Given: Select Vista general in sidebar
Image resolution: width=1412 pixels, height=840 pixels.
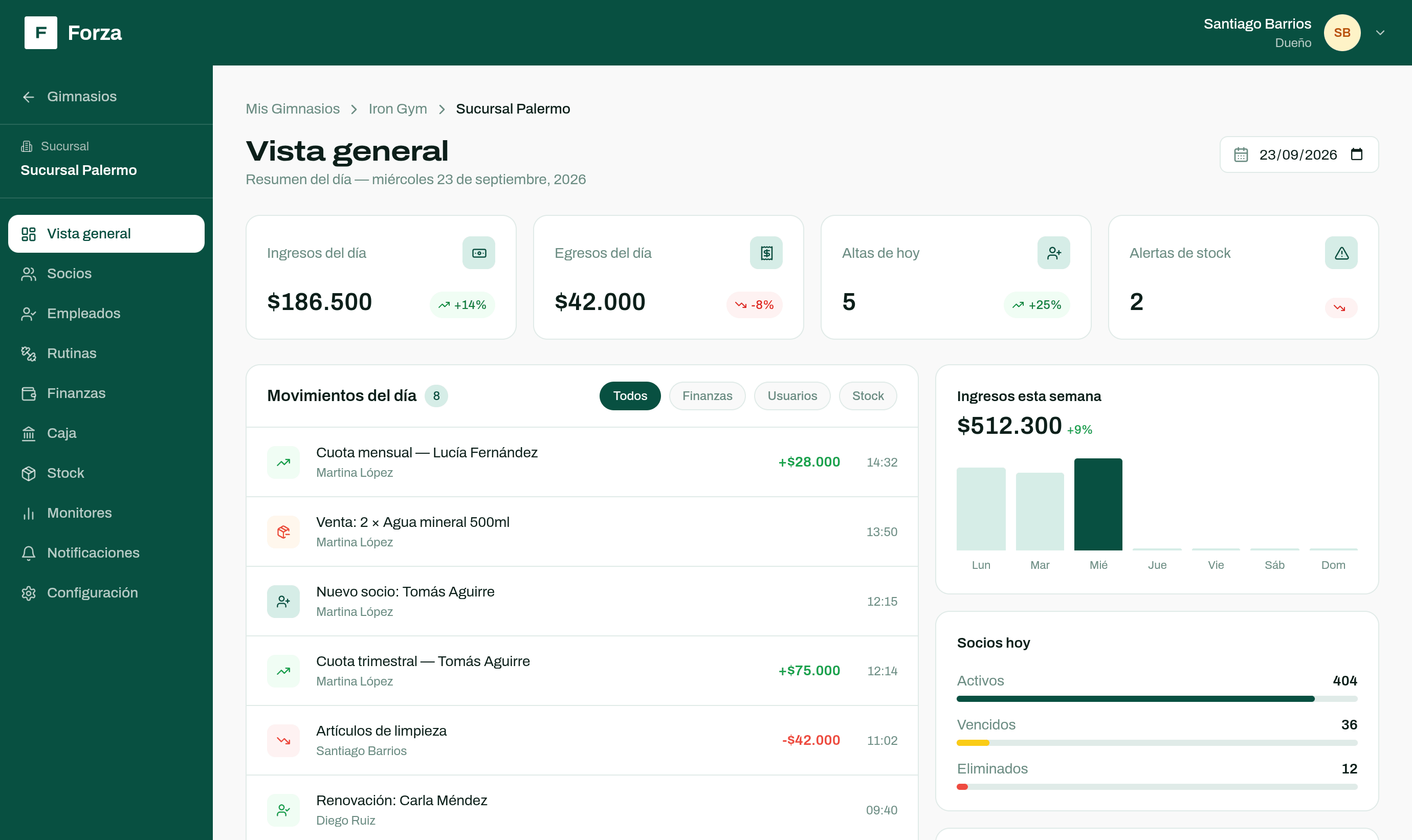Looking at the screenshot, I should pyautogui.click(x=106, y=234).
